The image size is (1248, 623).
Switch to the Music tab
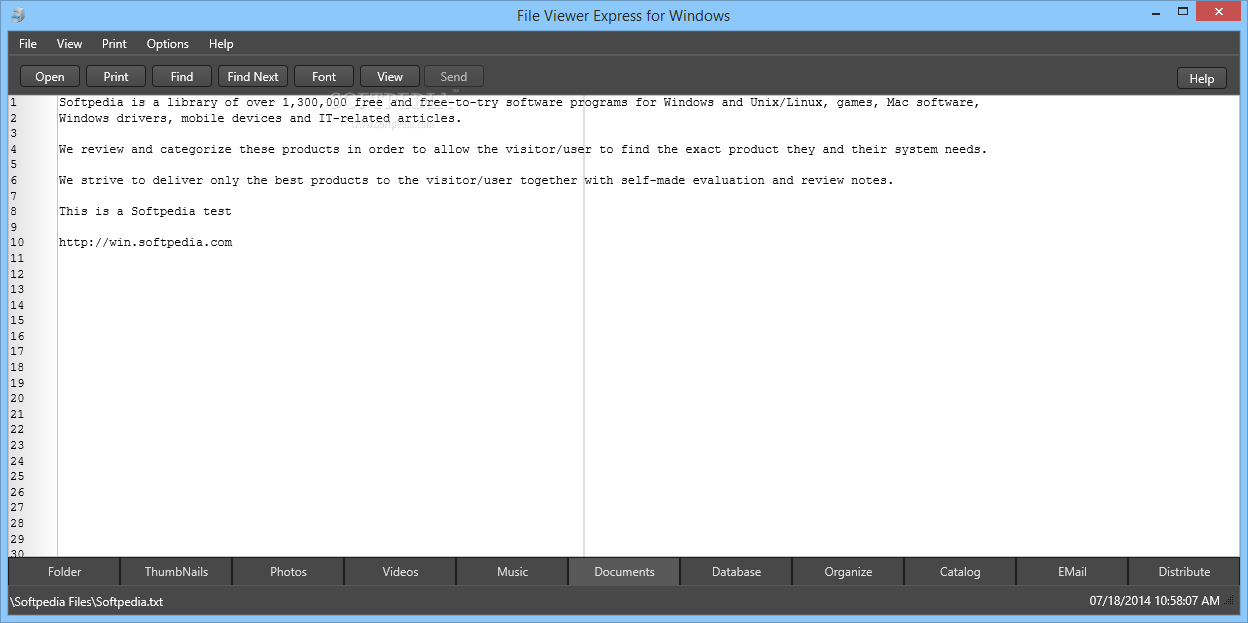pyautogui.click(x=513, y=572)
